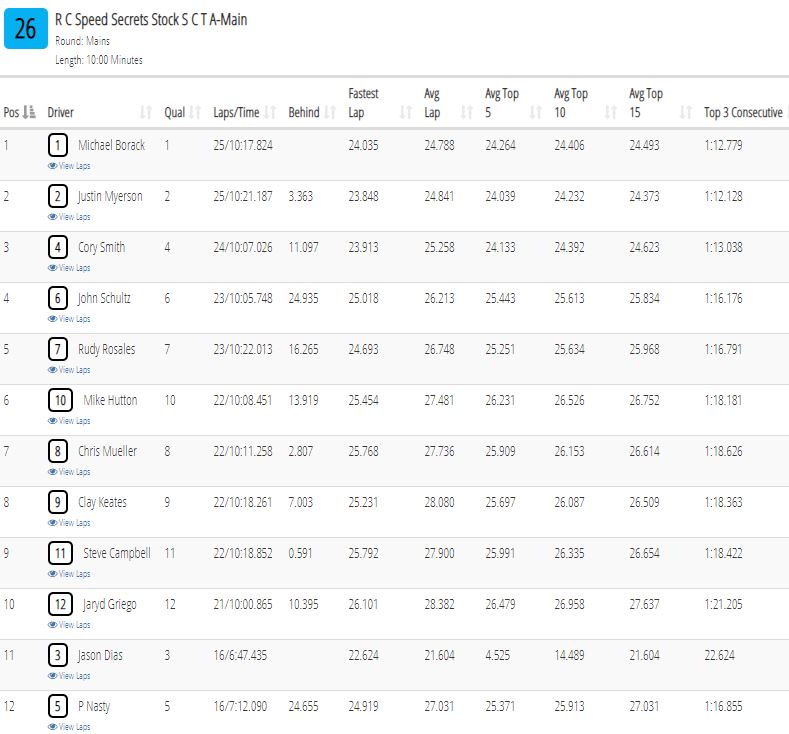789x734 pixels.
Task: Click the Driver column sort arrows
Action: pyautogui.click(x=146, y=112)
